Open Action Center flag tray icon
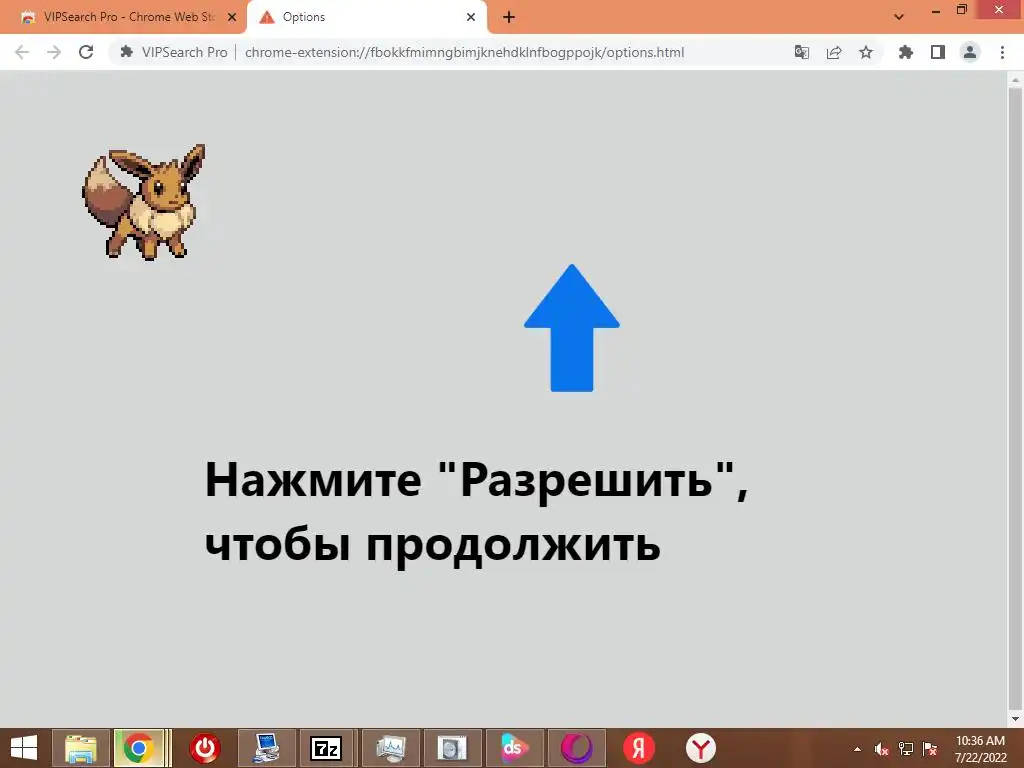The height and width of the screenshot is (768, 1024). point(930,749)
